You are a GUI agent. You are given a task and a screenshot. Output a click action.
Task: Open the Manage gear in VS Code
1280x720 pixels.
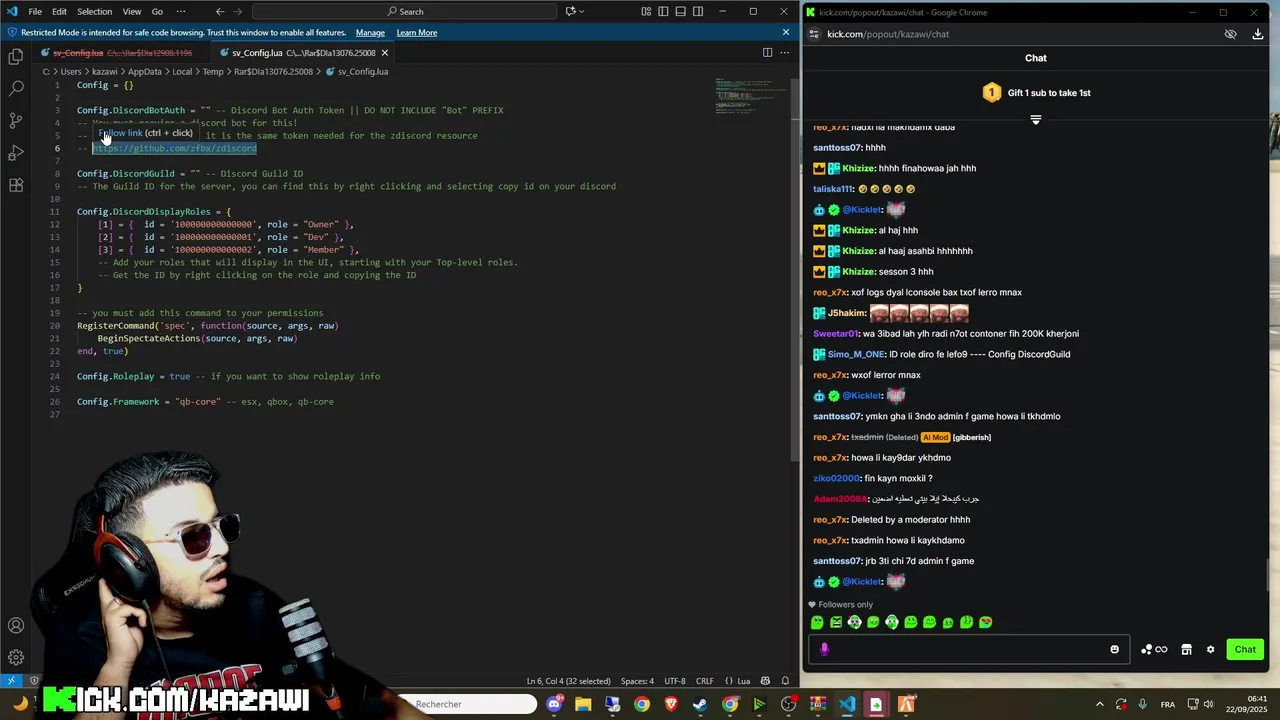click(x=16, y=657)
